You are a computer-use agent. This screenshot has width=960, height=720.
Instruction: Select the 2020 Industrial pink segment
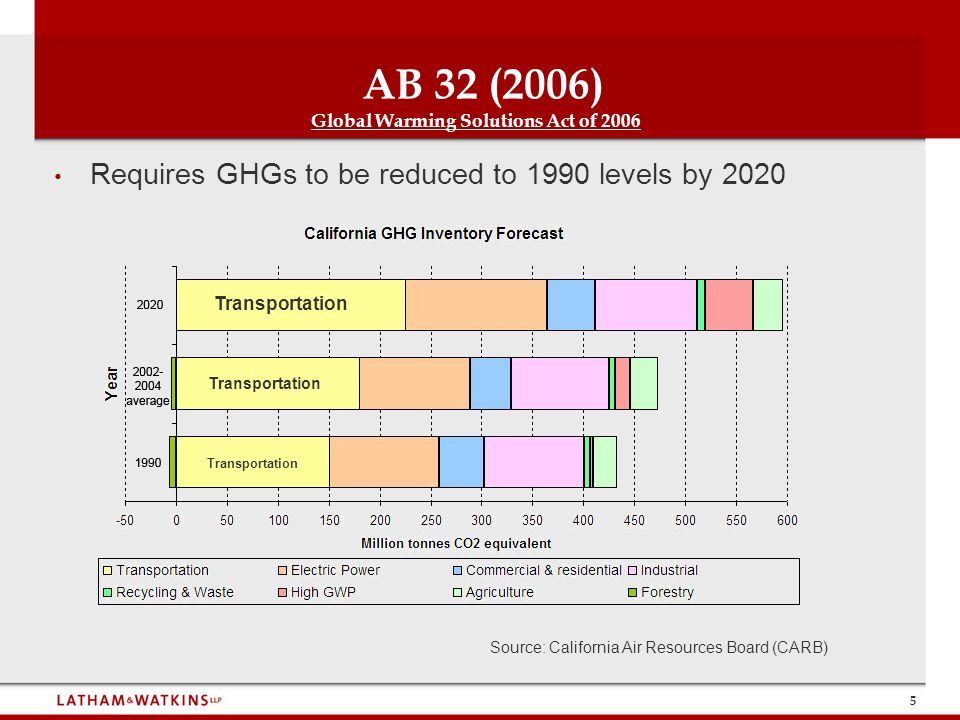646,305
